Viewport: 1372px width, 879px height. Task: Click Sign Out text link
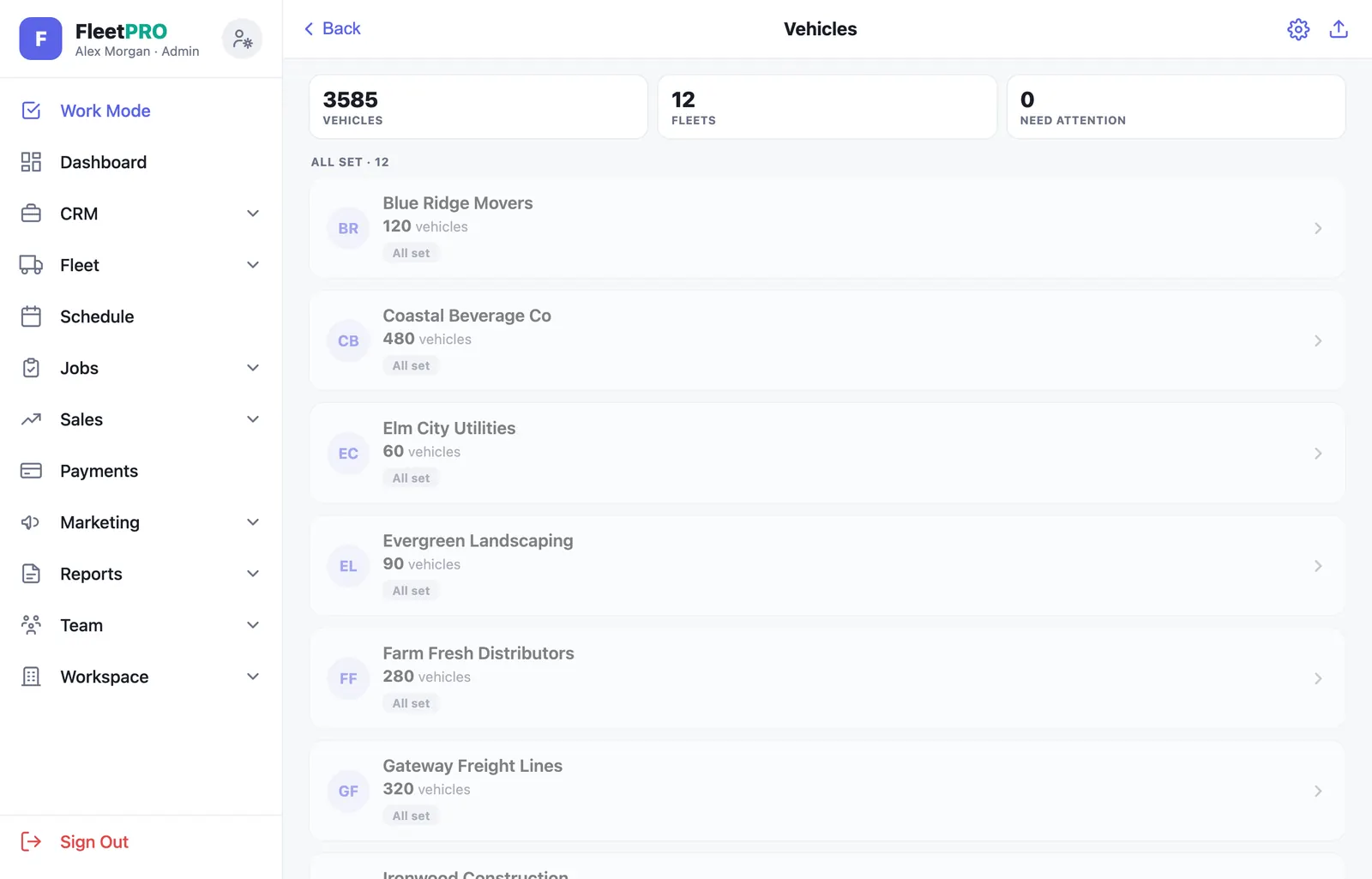(94, 842)
